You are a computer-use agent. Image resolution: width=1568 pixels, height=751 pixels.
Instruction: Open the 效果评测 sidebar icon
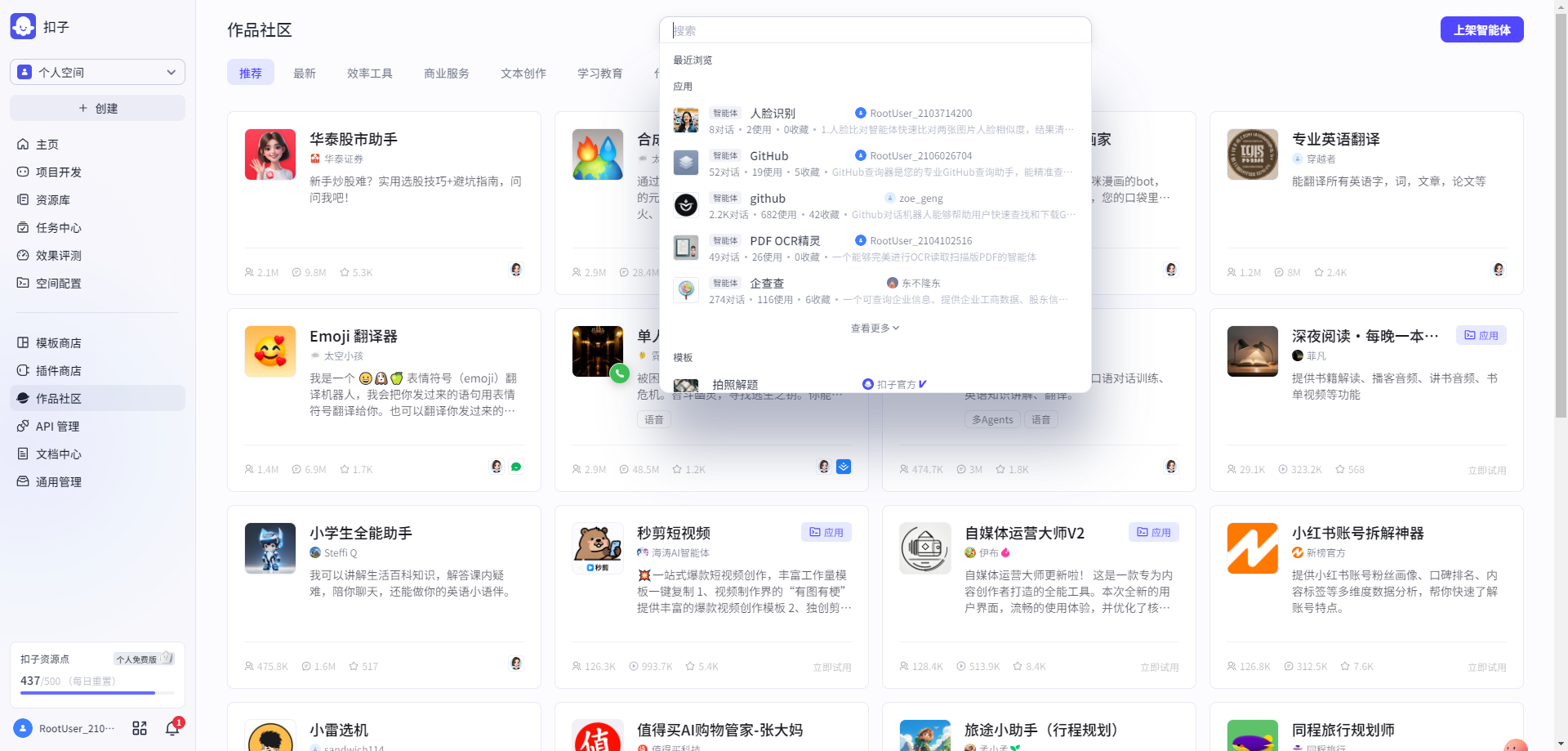click(23, 256)
